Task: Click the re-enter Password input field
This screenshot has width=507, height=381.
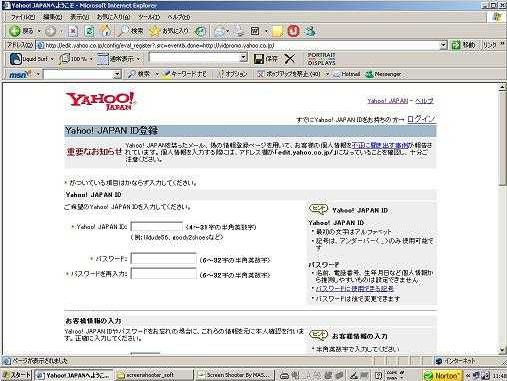Action: point(163,274)
